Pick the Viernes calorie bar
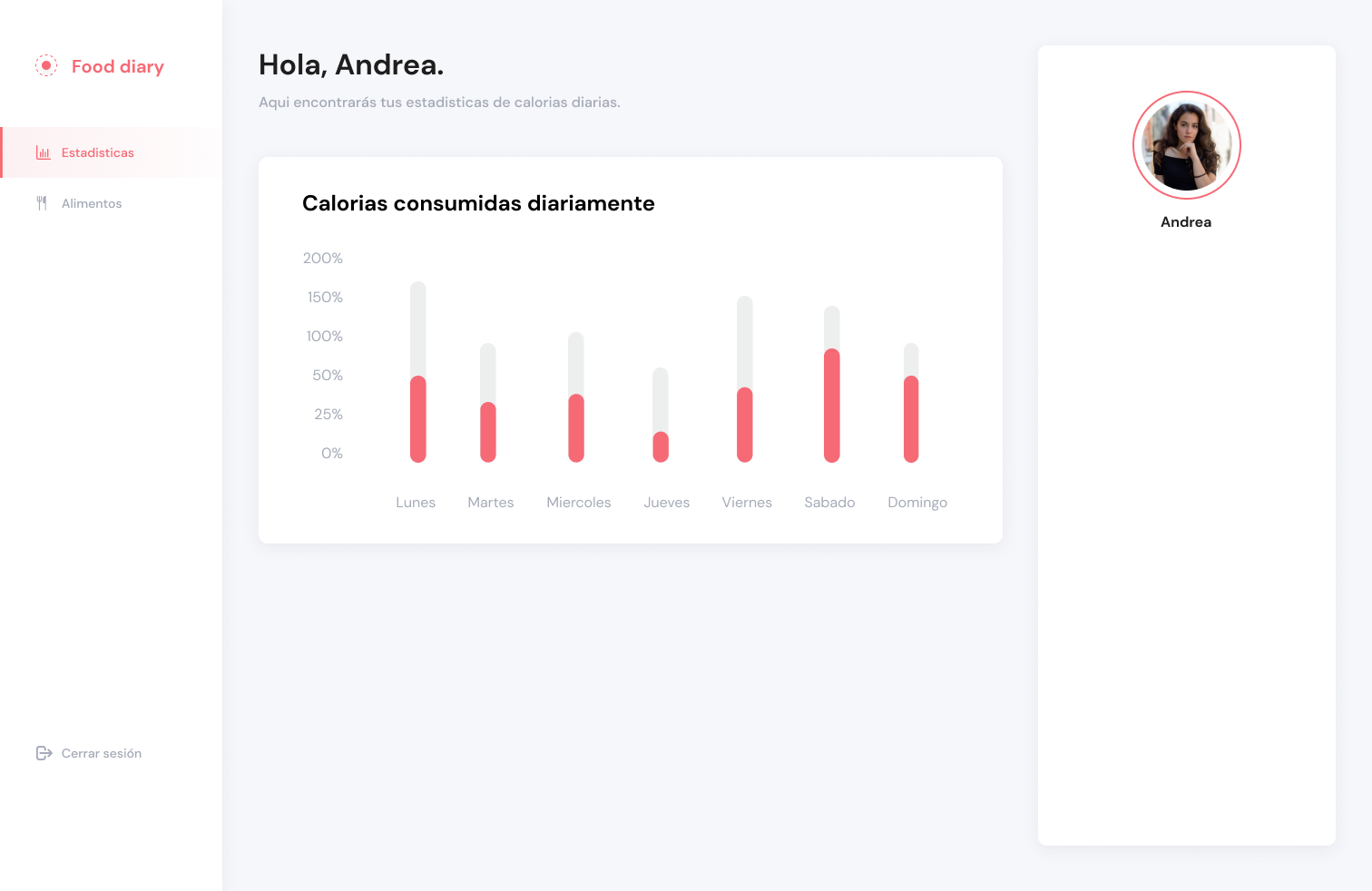Image resolution: width=1372 pixels, height=891 pixels. 745,379
